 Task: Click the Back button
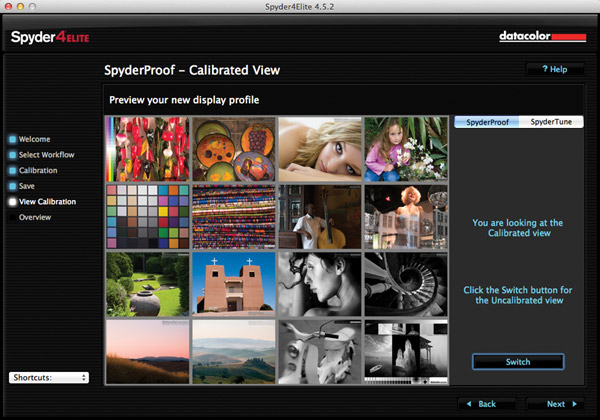[x=487, y=404]
